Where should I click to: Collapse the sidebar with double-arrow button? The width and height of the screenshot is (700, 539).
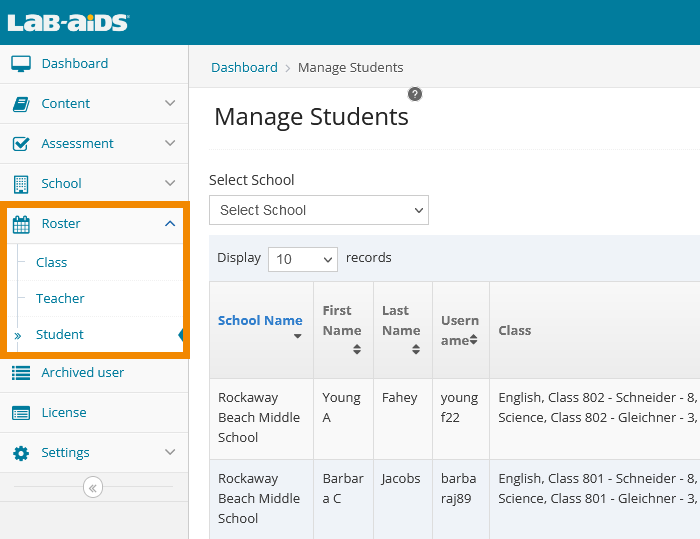(x=93, y=488)
